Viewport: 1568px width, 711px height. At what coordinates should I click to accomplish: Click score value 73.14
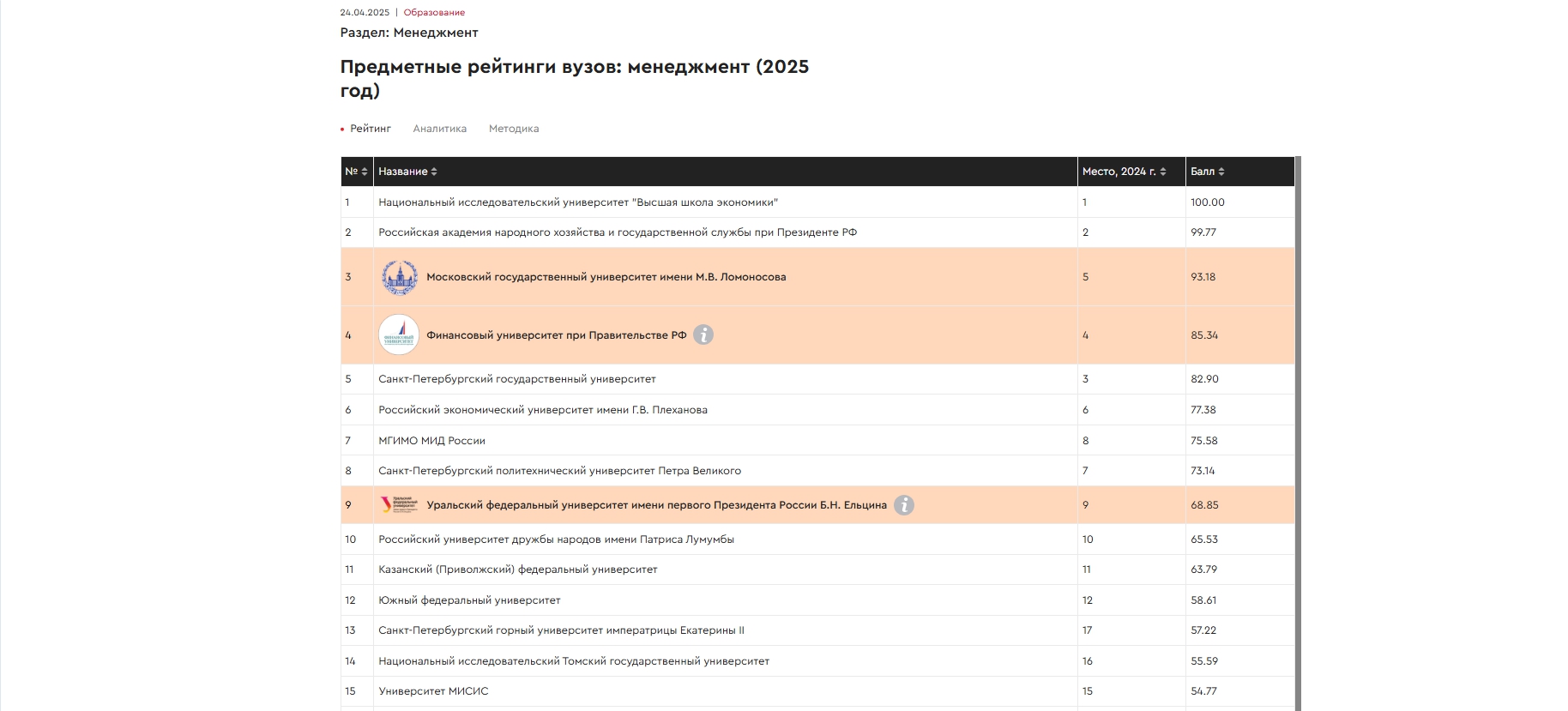coord(1203,471)
